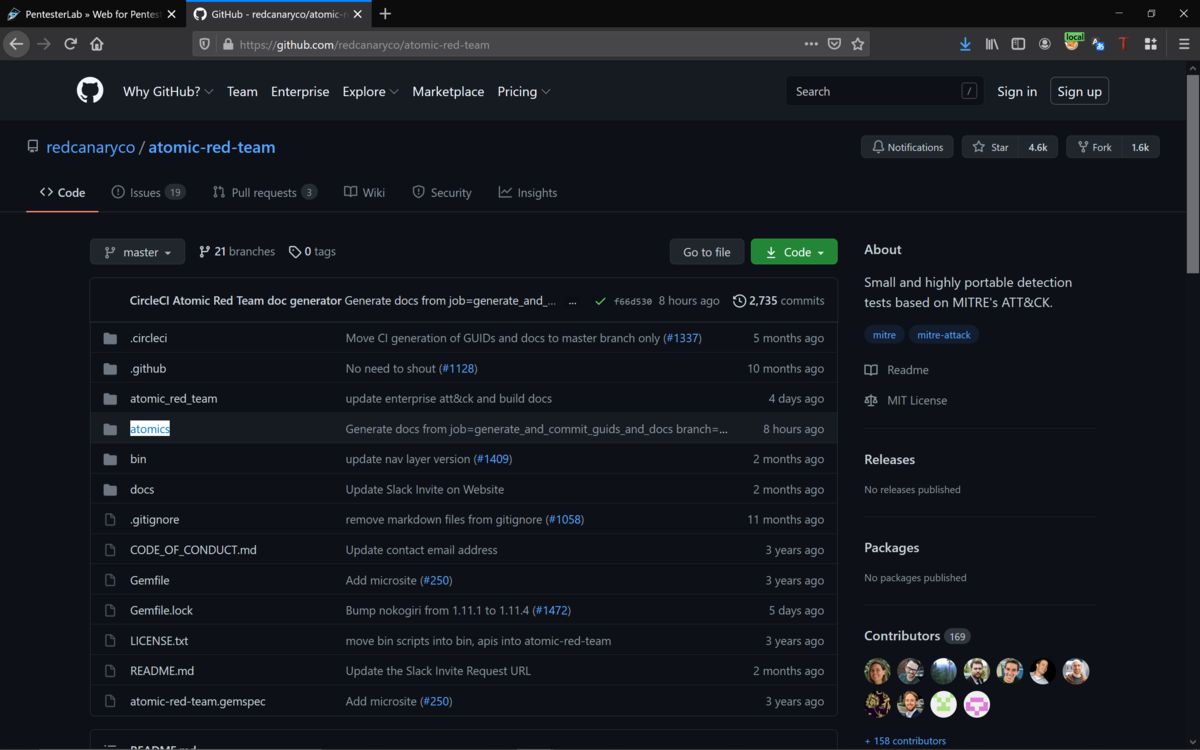Click the GitHub search field
This screenshot has width=1200, height=750.
point(885,91)
